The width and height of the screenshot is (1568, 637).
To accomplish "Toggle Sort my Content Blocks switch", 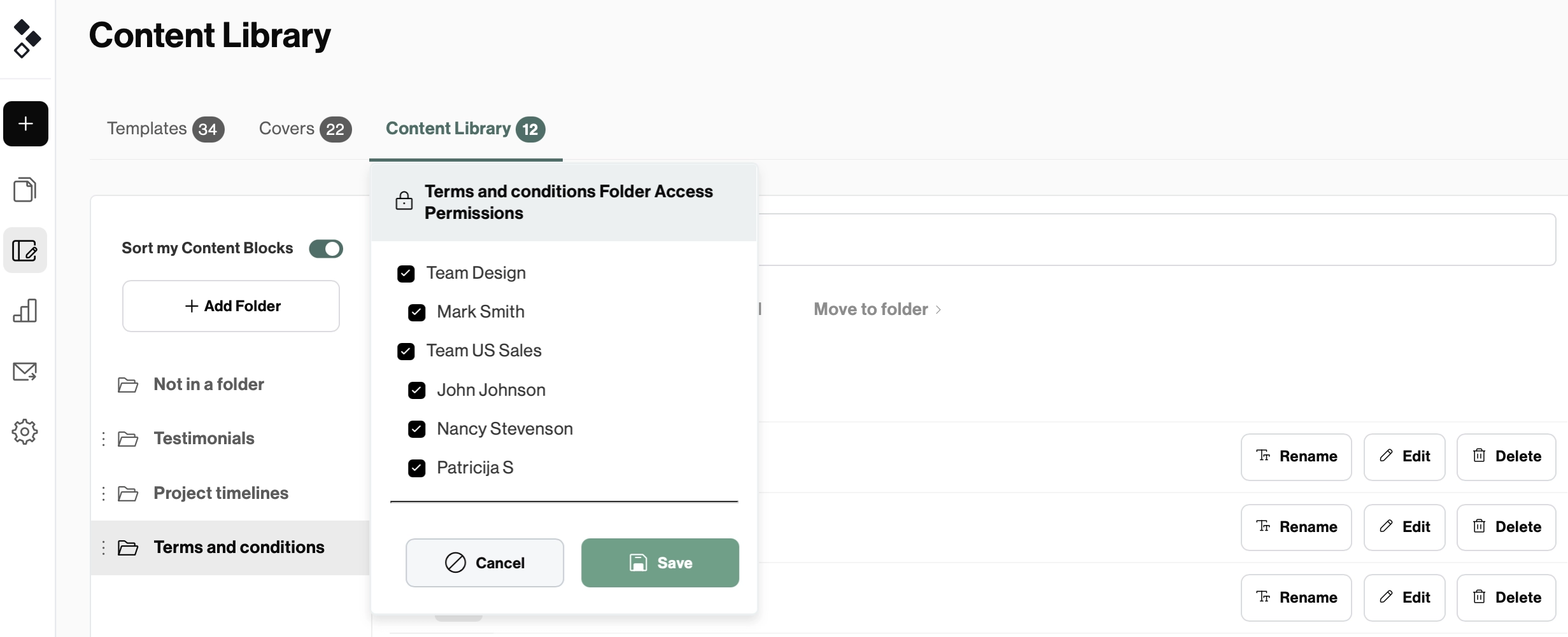I will (326, 249).
